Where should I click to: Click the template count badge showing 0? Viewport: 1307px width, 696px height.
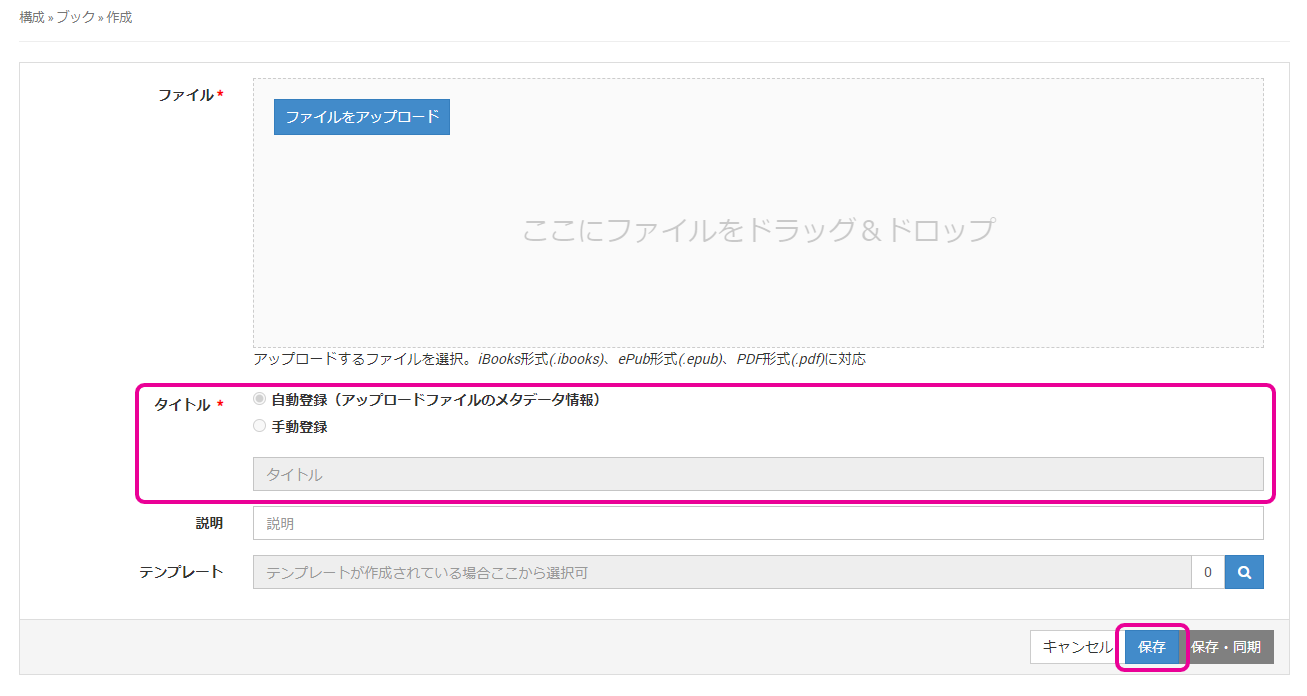1208,572
